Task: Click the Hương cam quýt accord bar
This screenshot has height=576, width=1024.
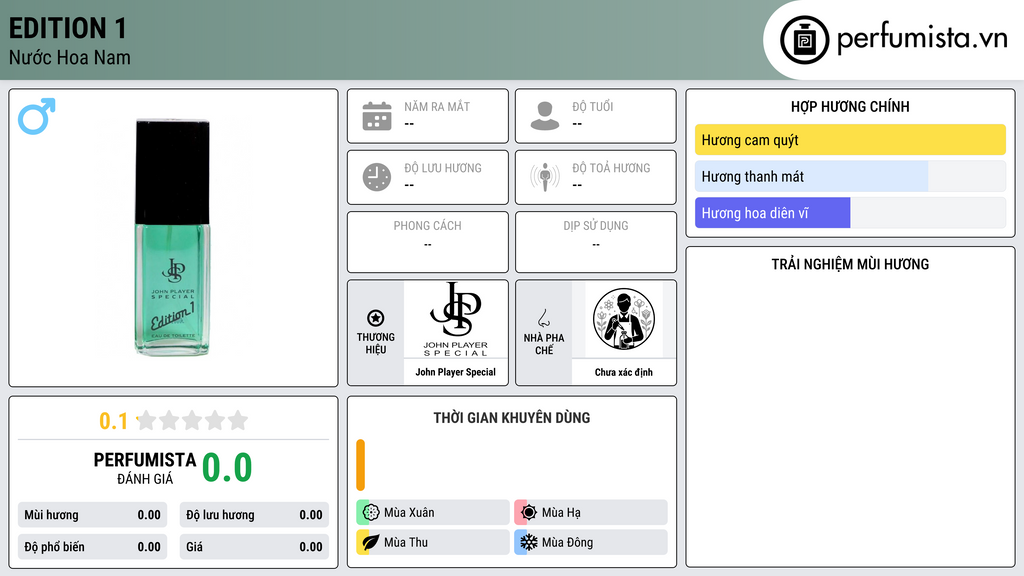Action: [x=850, y=140]
